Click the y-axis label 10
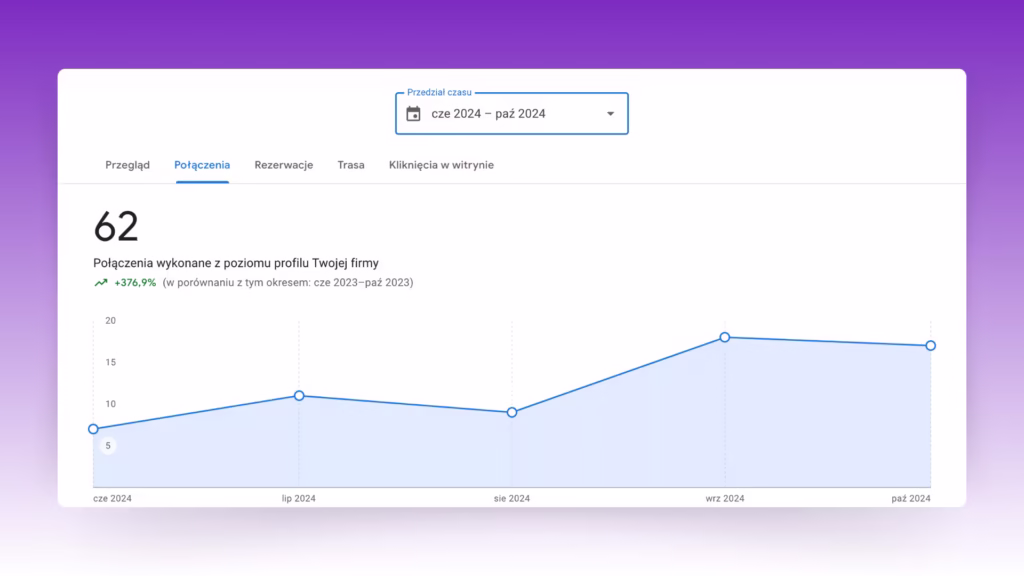Screen dimensions: 1024x576 pyautogui.click(x=110, y=404)
